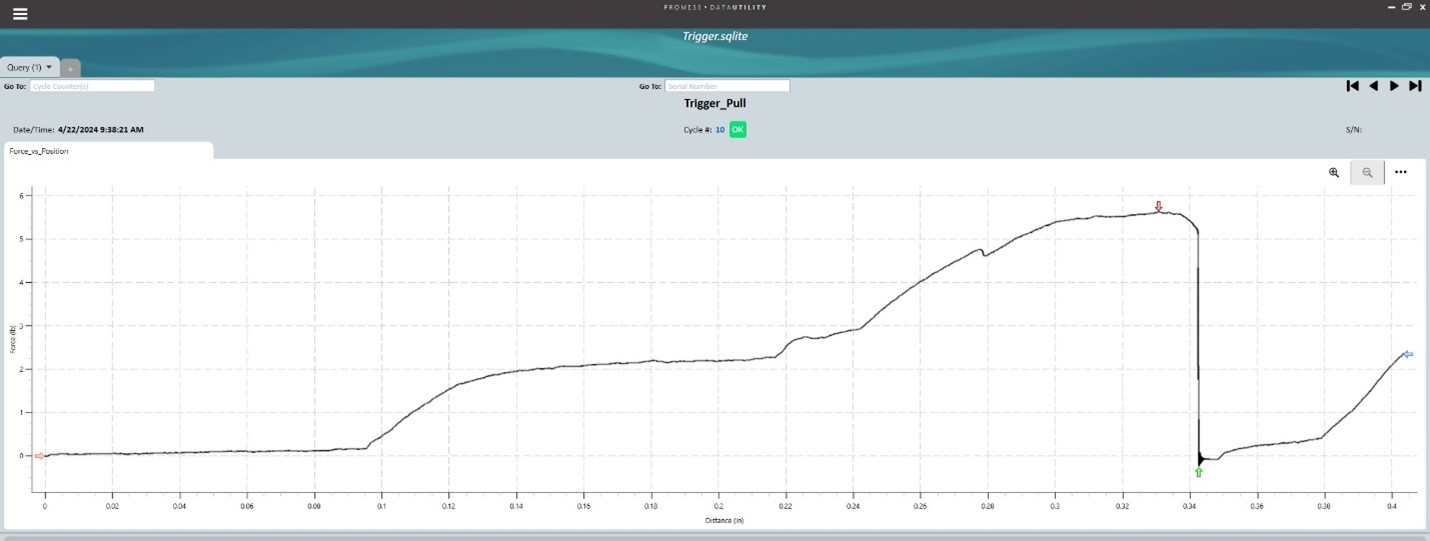Click the orange start marker at origin

[x=39, y=456]
